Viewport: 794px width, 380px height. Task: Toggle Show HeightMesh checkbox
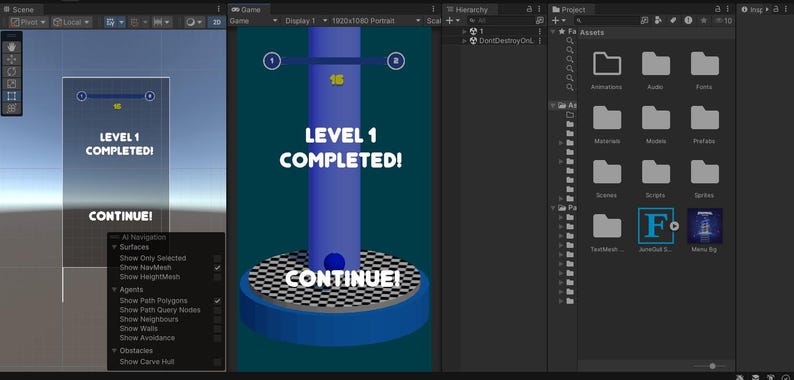coord(217,277)
